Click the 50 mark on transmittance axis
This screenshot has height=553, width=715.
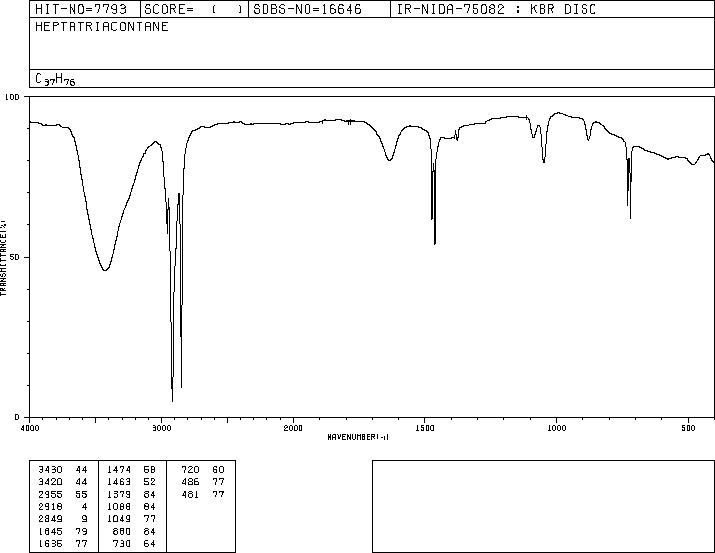(x=15, y=257)
